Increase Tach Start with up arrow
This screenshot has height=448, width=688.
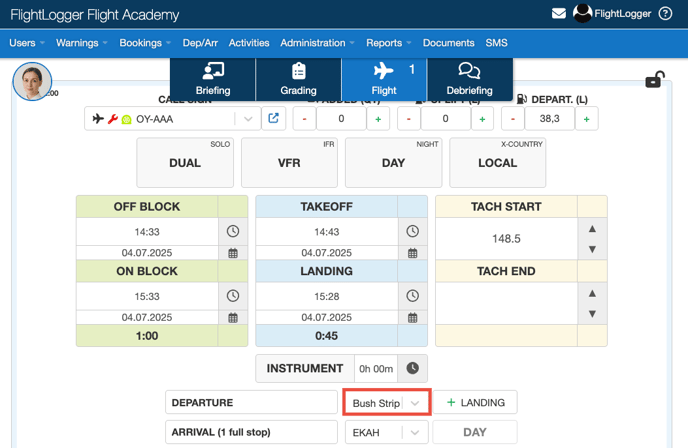(x=592, y=229)
